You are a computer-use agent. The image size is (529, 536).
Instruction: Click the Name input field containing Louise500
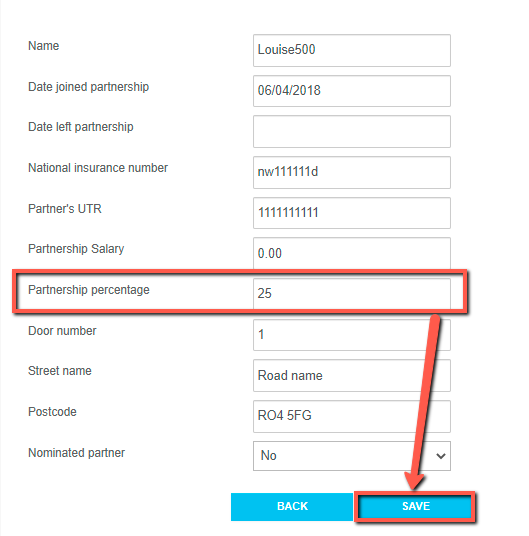coord(352,50)
